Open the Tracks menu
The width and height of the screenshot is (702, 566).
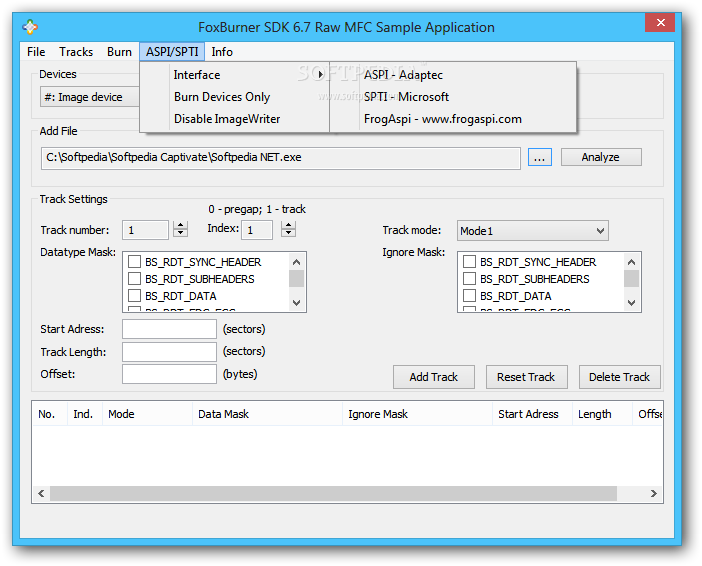click(x=76, y=52)
